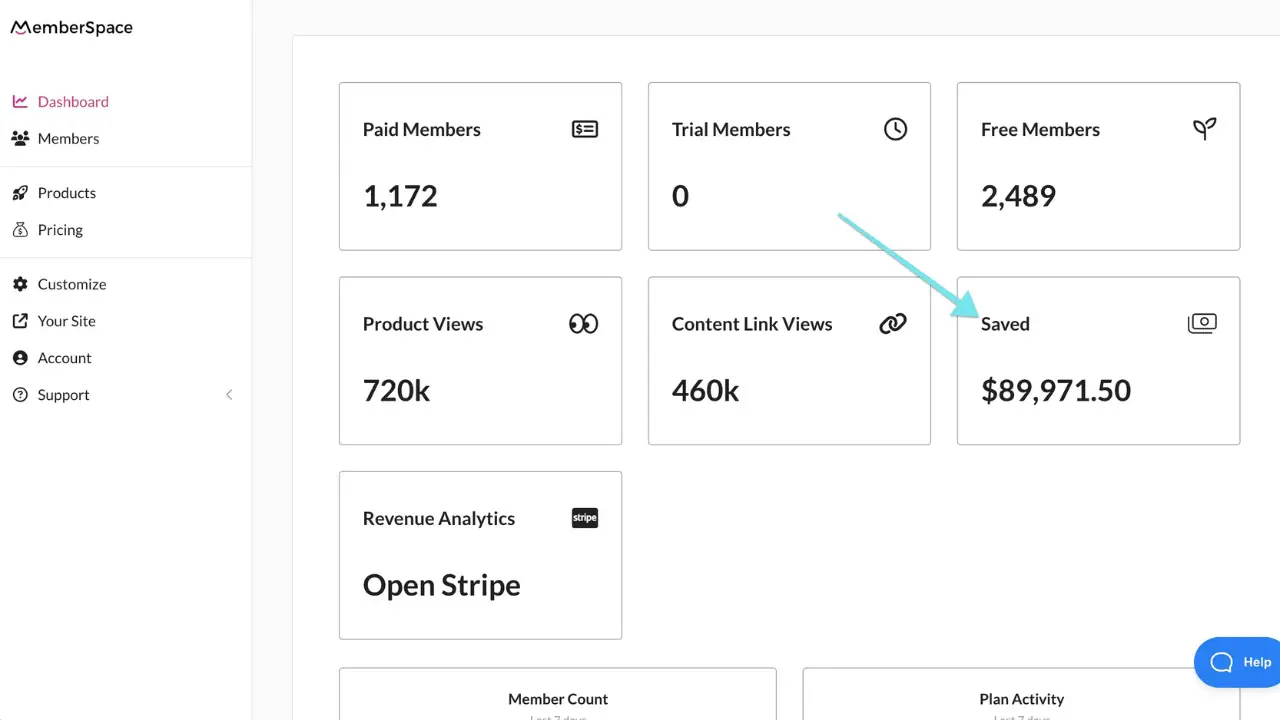Click the Trial Members clock icon

click(895, 129)
